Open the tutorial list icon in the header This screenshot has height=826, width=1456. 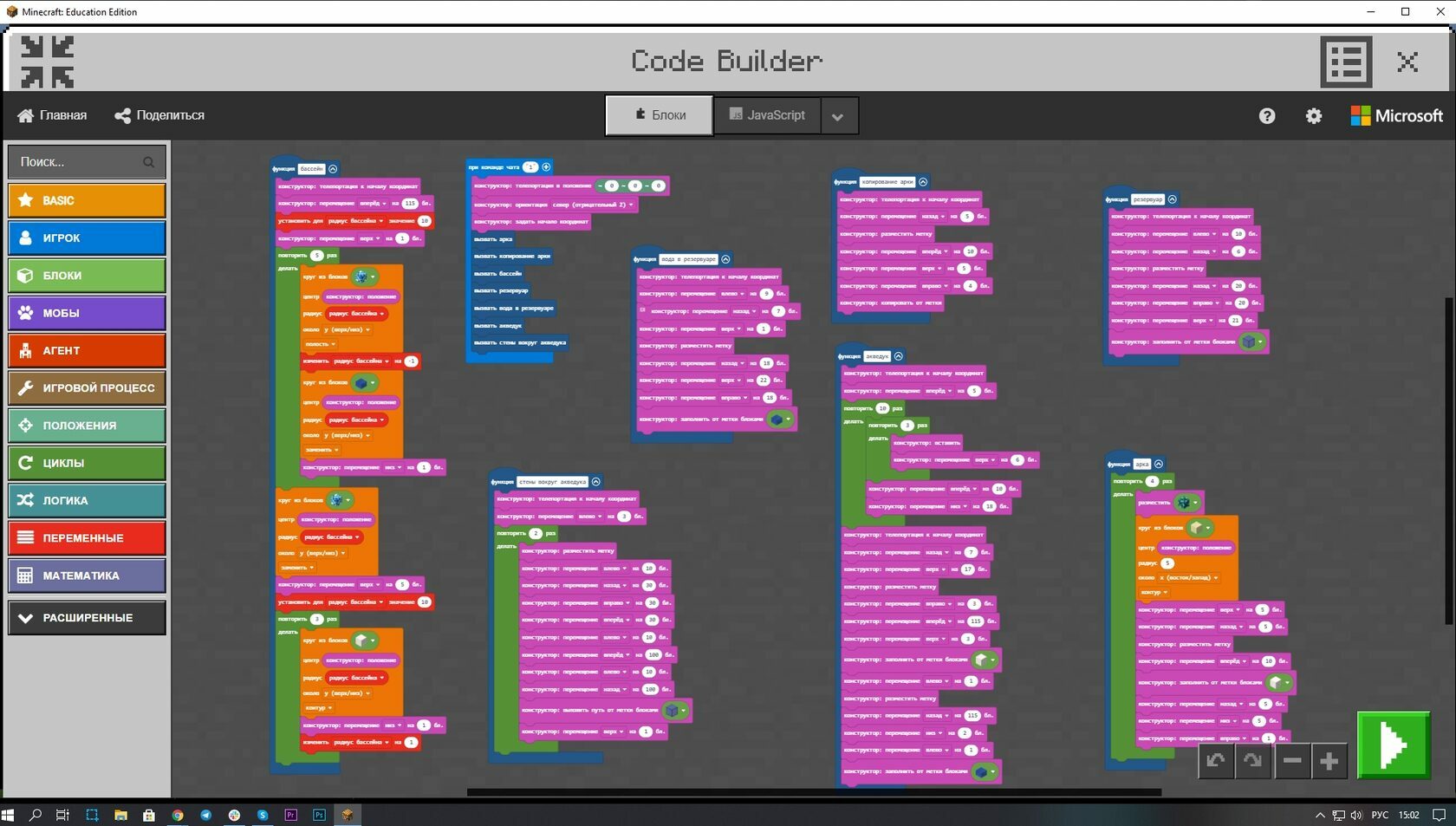(x=1346, y=62)
